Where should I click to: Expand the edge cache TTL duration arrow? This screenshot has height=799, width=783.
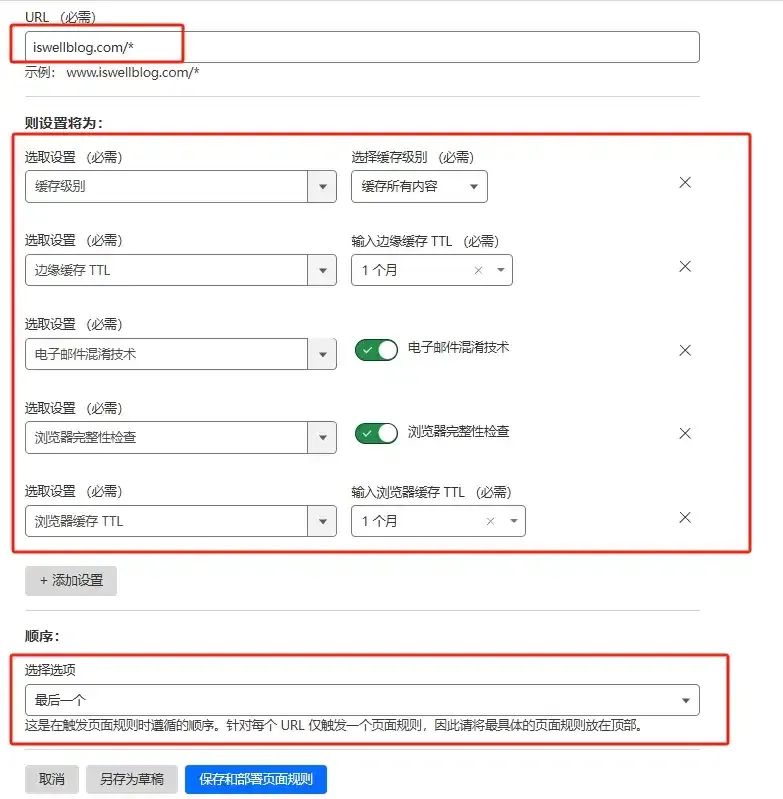(x=501, y=270)
